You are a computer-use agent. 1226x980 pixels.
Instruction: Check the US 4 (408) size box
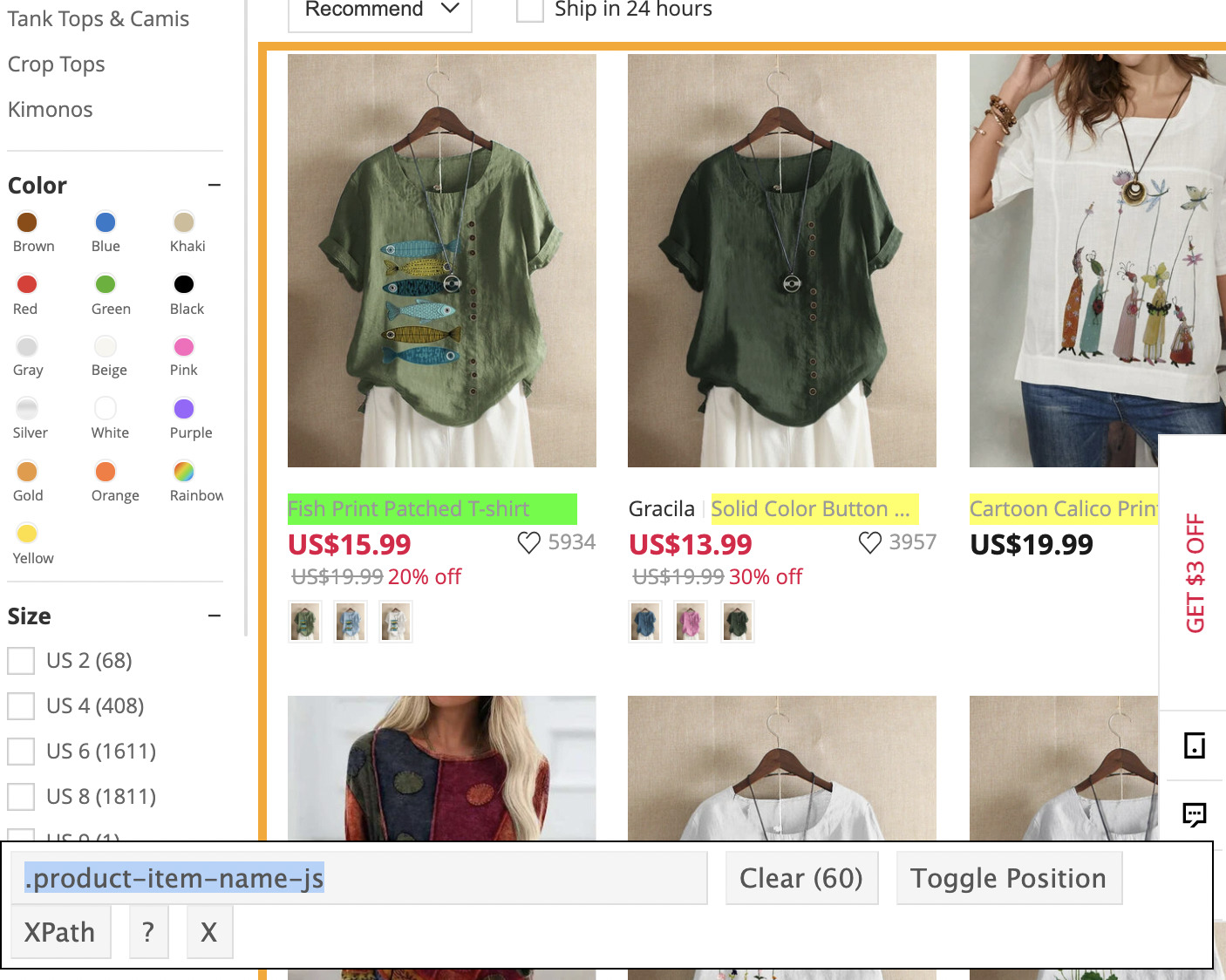tap(21, 706)
